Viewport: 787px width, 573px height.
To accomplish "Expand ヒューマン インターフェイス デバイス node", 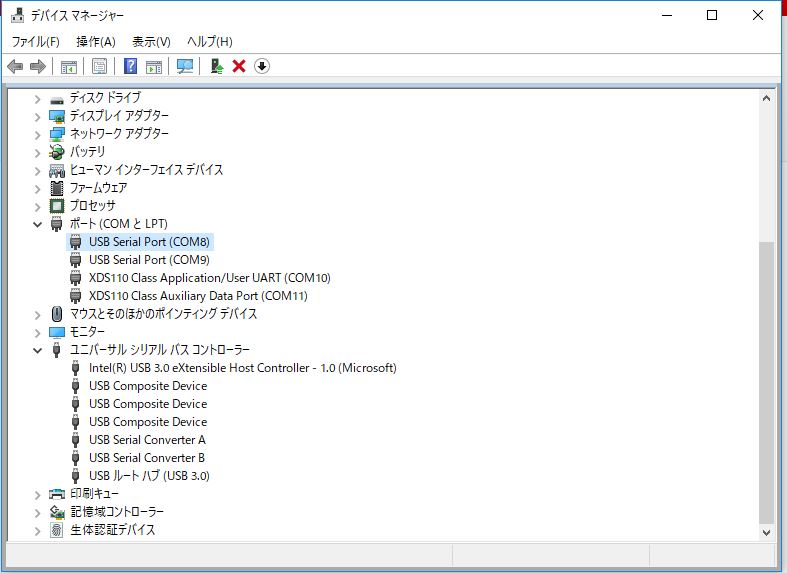I will pos(37,171).
